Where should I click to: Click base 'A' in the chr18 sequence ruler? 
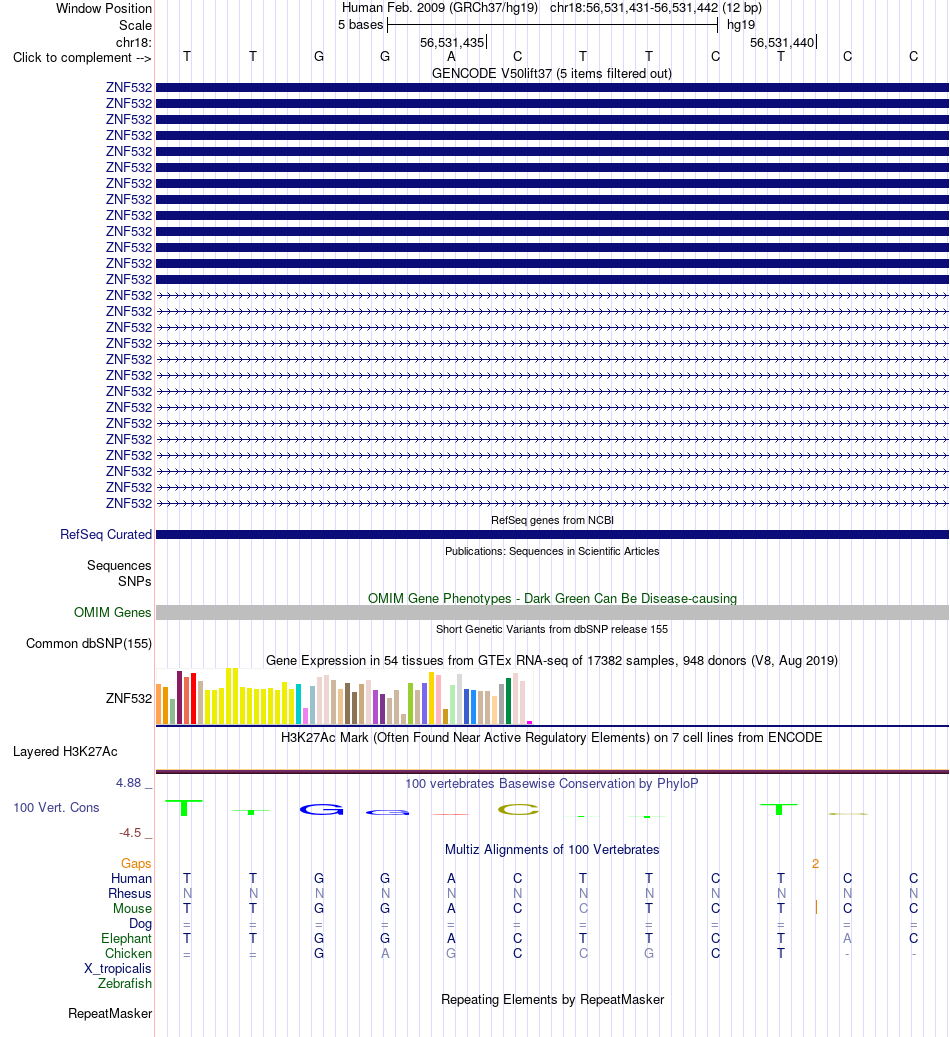coord(451,56)
